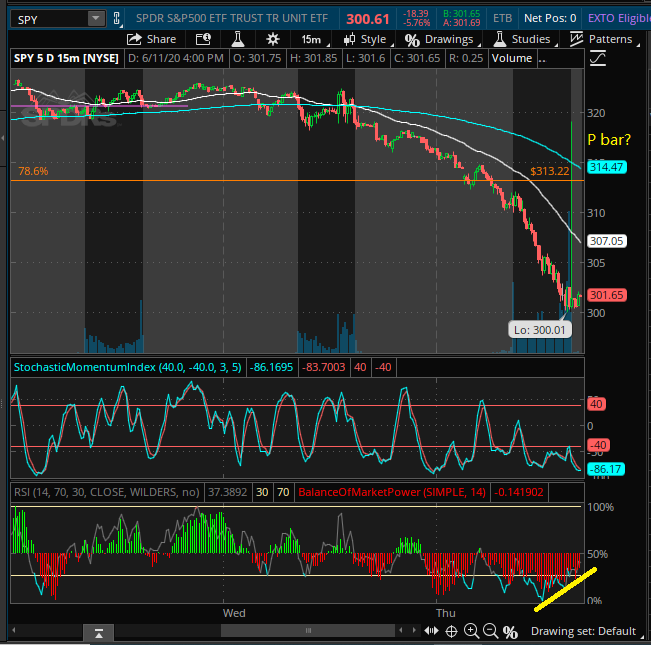The width and height of the screenshot is (651, 645).
Task: Open the Style dropdown menu
Action: [x=369, y=39]
